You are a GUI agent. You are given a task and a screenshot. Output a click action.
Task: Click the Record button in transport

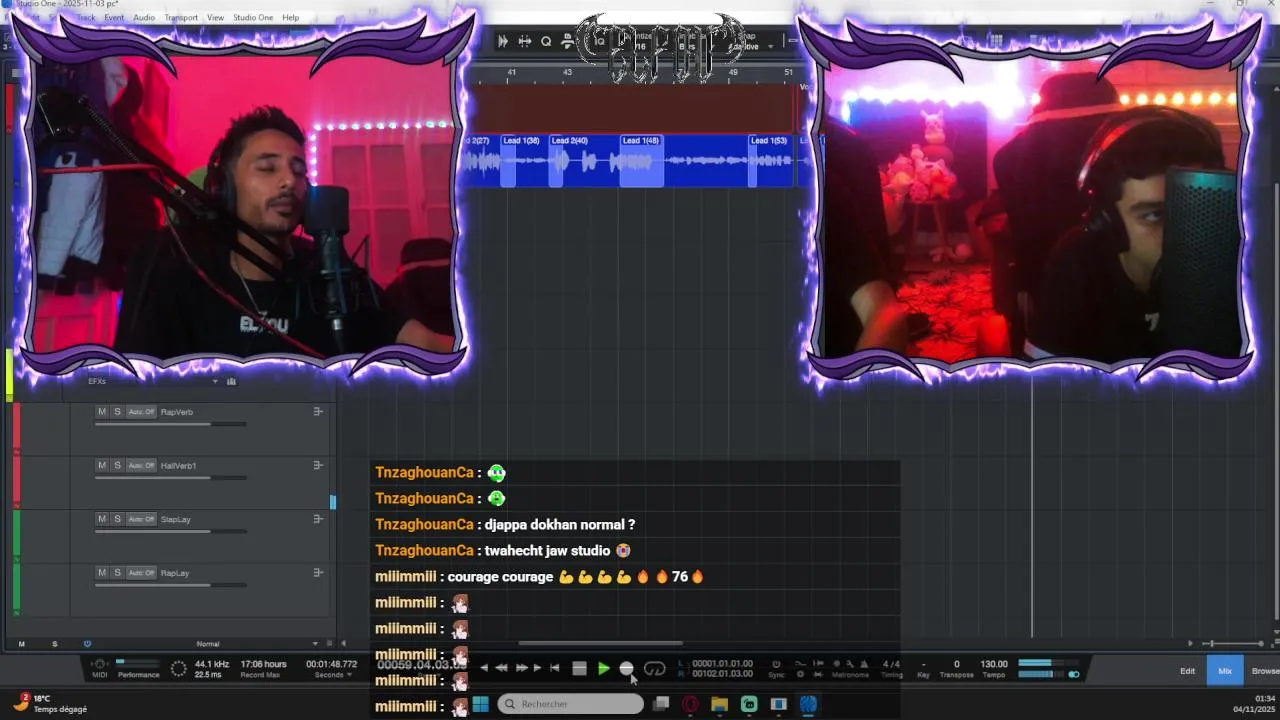(x=627, y=668)
